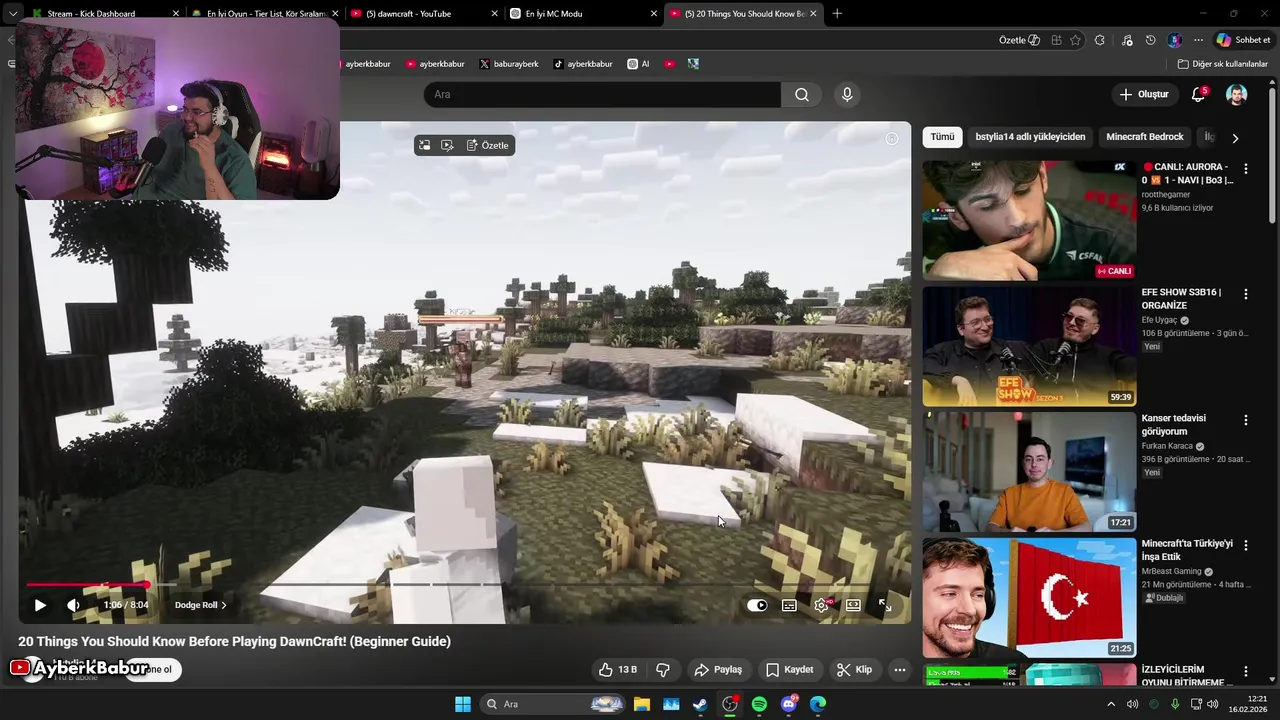The width and height of the screenshot is (1280, 720).
Task: Open options for CANLI AURORA video
Action: 1246,169
